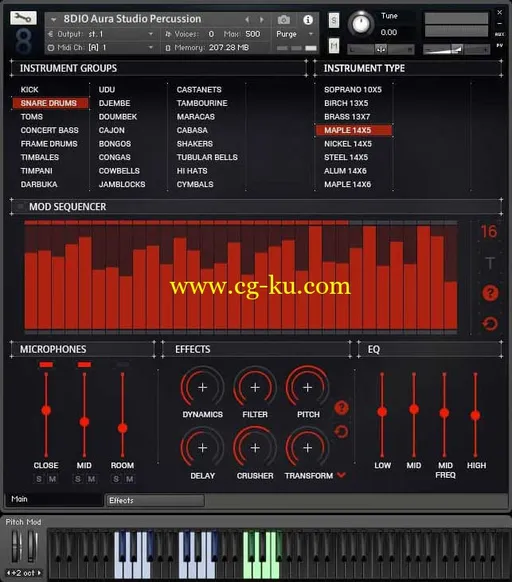Select the COWBELLS instrument group
Image resolution: width=512 pixels, height=582 pixels.
[x=119, y=171]
